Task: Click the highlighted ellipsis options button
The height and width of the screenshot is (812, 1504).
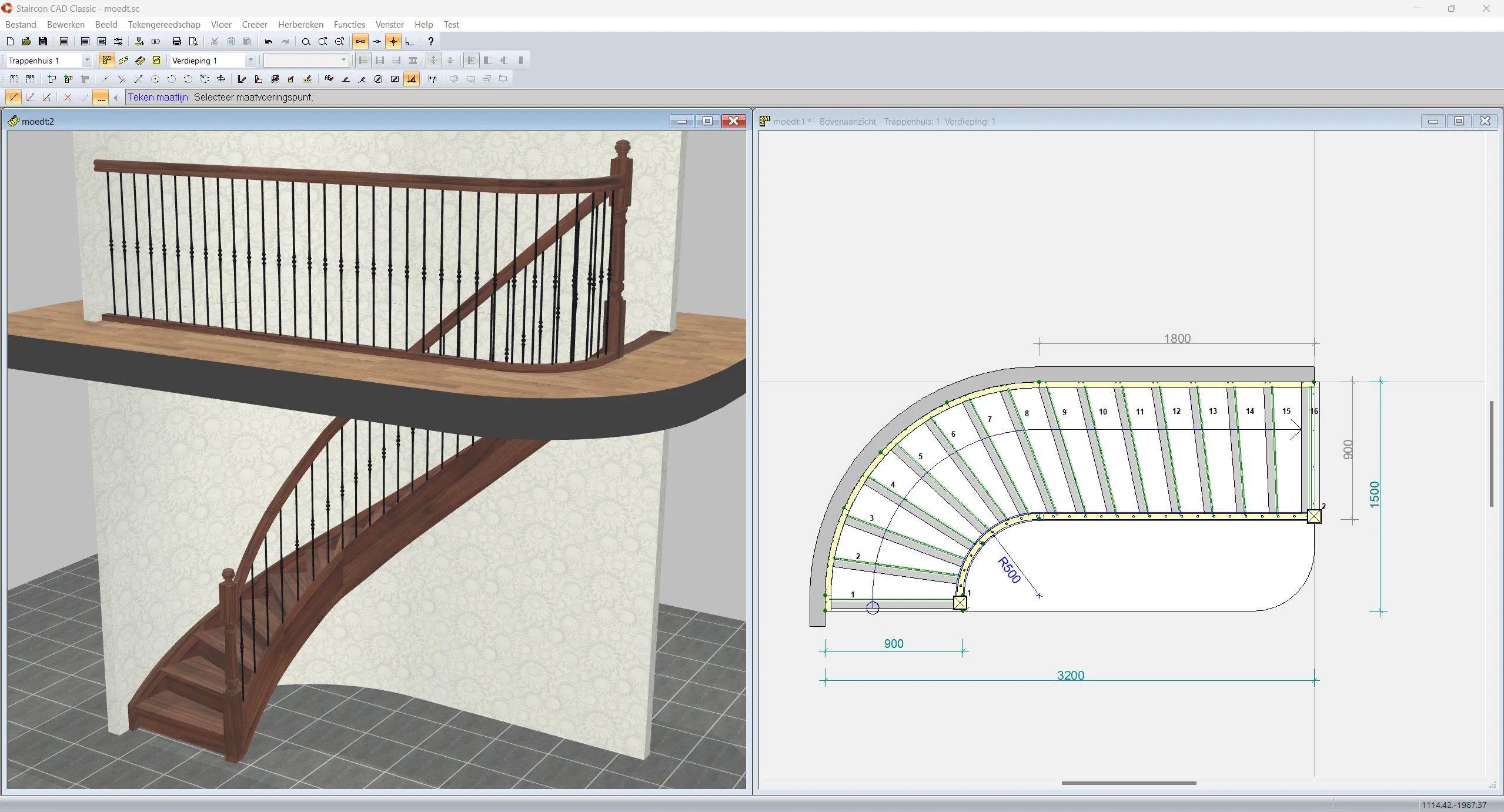Action: [101, 98]
